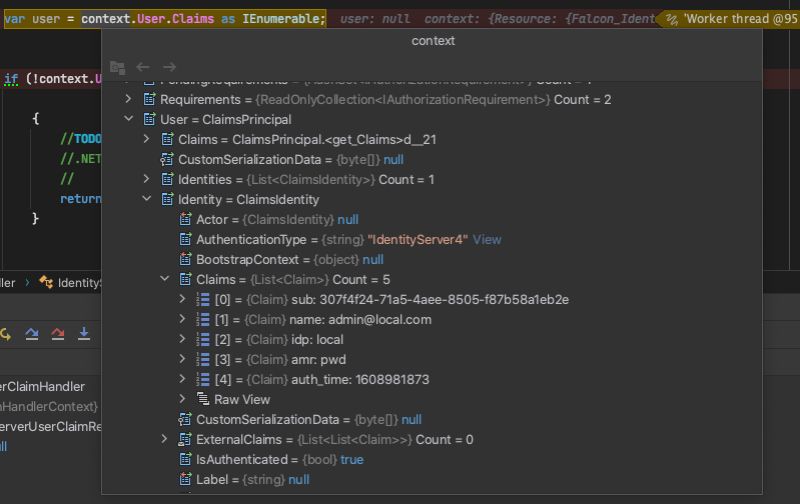Click the inline hint 'user: null'
Screen dimensions: 800x504
[375, 19]
